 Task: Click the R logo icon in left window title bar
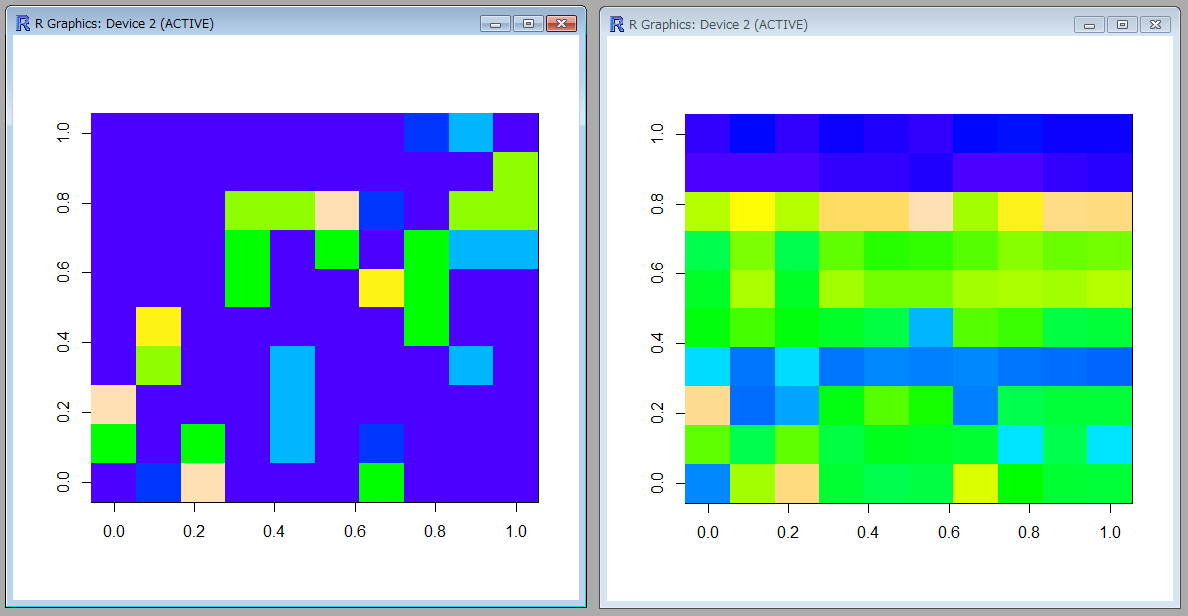pyautogui.click(x=23, y=23)
